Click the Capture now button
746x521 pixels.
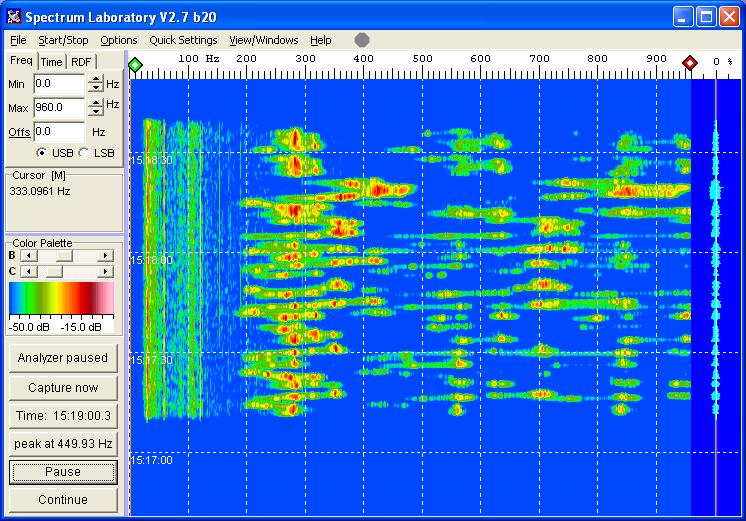(x=63, y=388)
